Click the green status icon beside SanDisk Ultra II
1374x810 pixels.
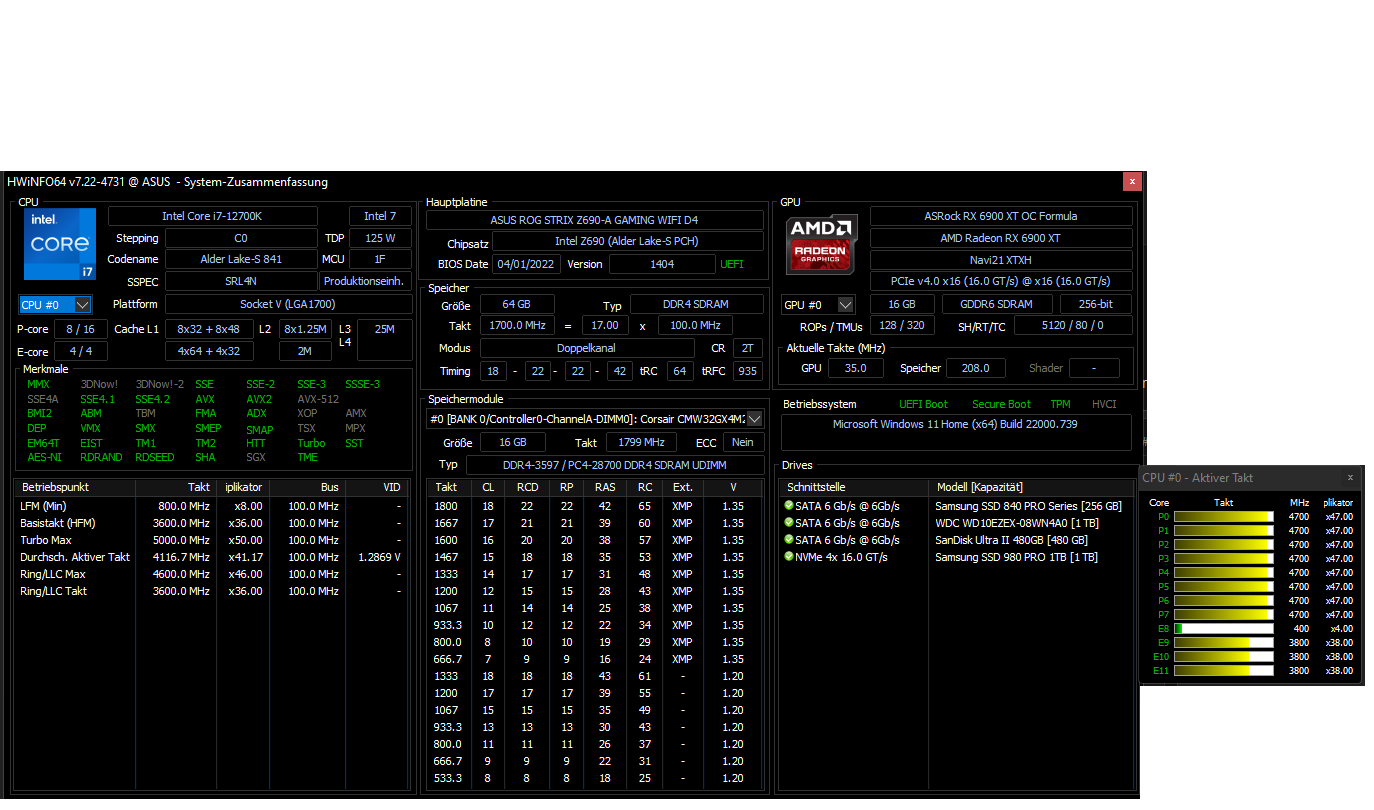point(789,540)
